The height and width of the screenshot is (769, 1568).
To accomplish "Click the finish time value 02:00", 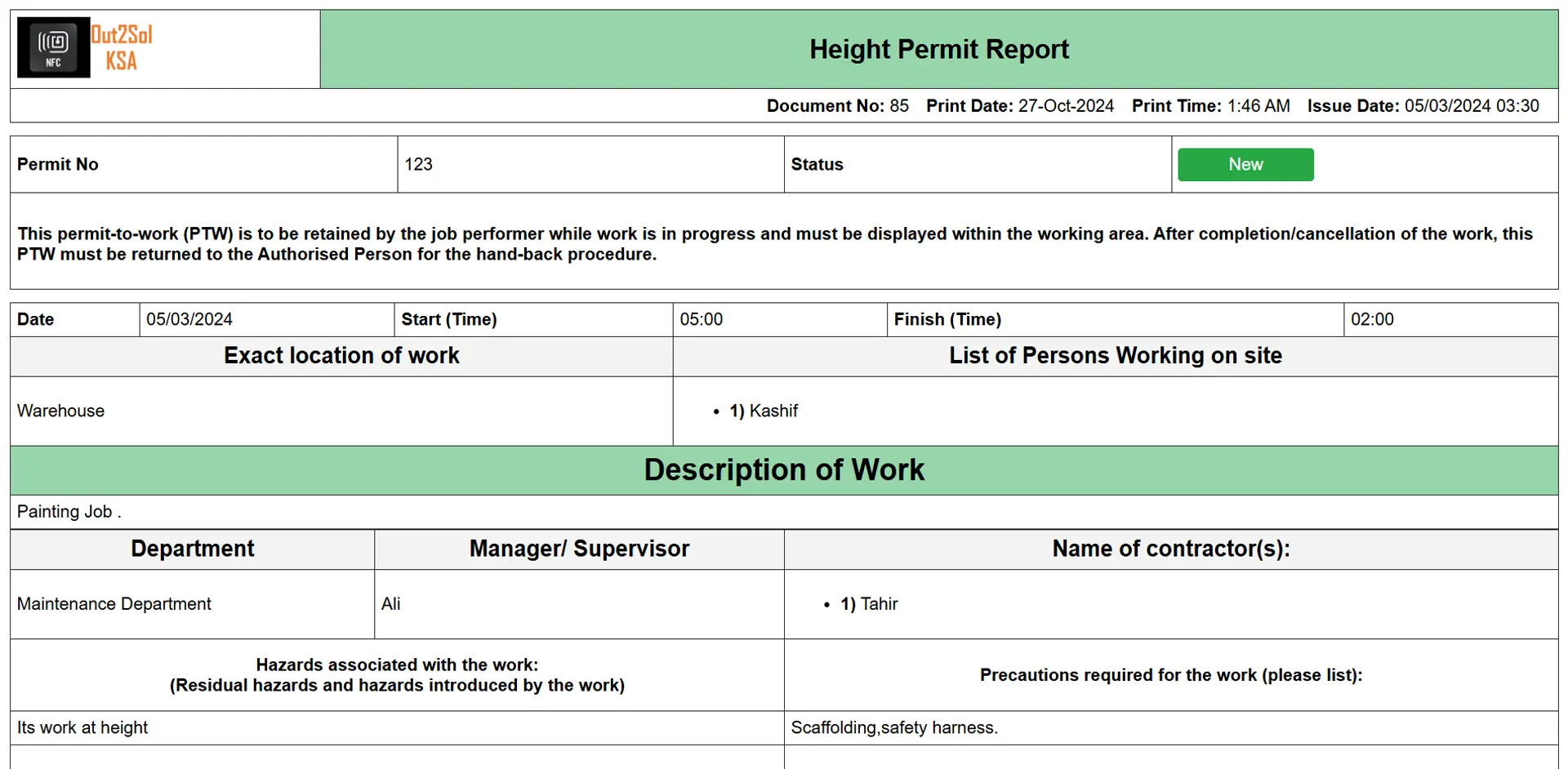I will coord(1371,320).
